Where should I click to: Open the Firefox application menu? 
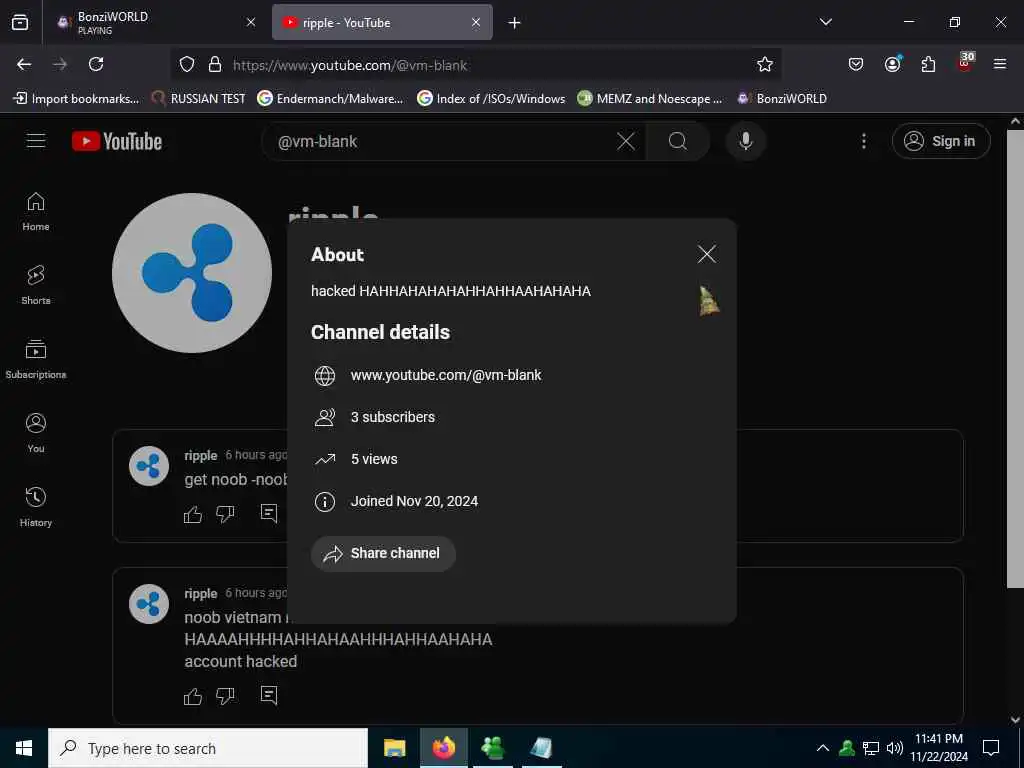[1000, 64]
